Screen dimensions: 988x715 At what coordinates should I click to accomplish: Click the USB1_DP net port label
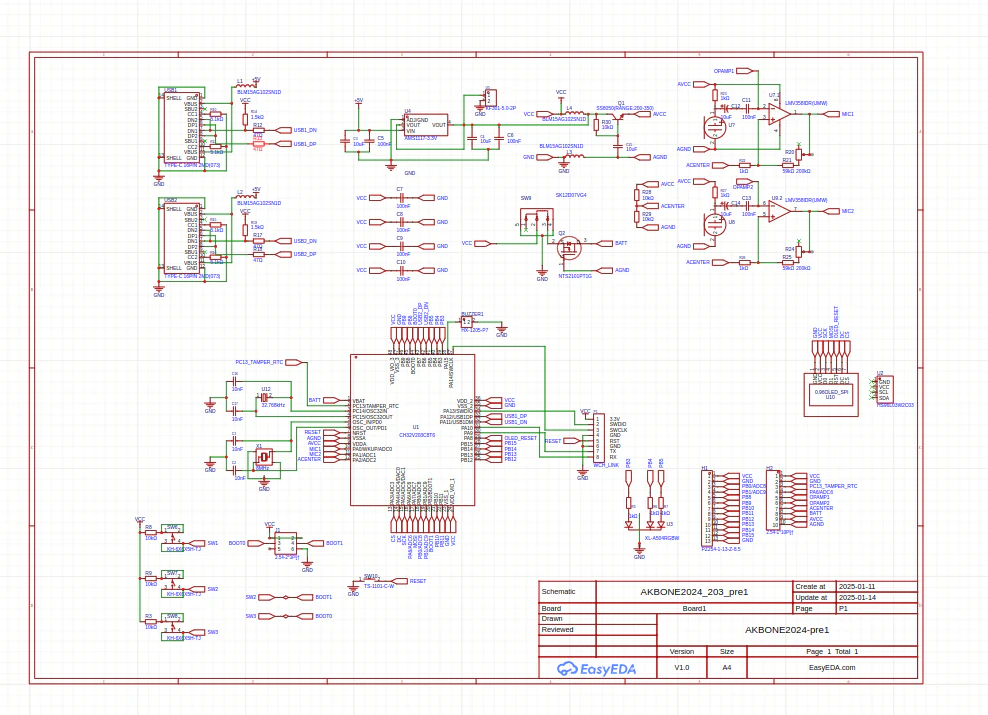point(297,144)
